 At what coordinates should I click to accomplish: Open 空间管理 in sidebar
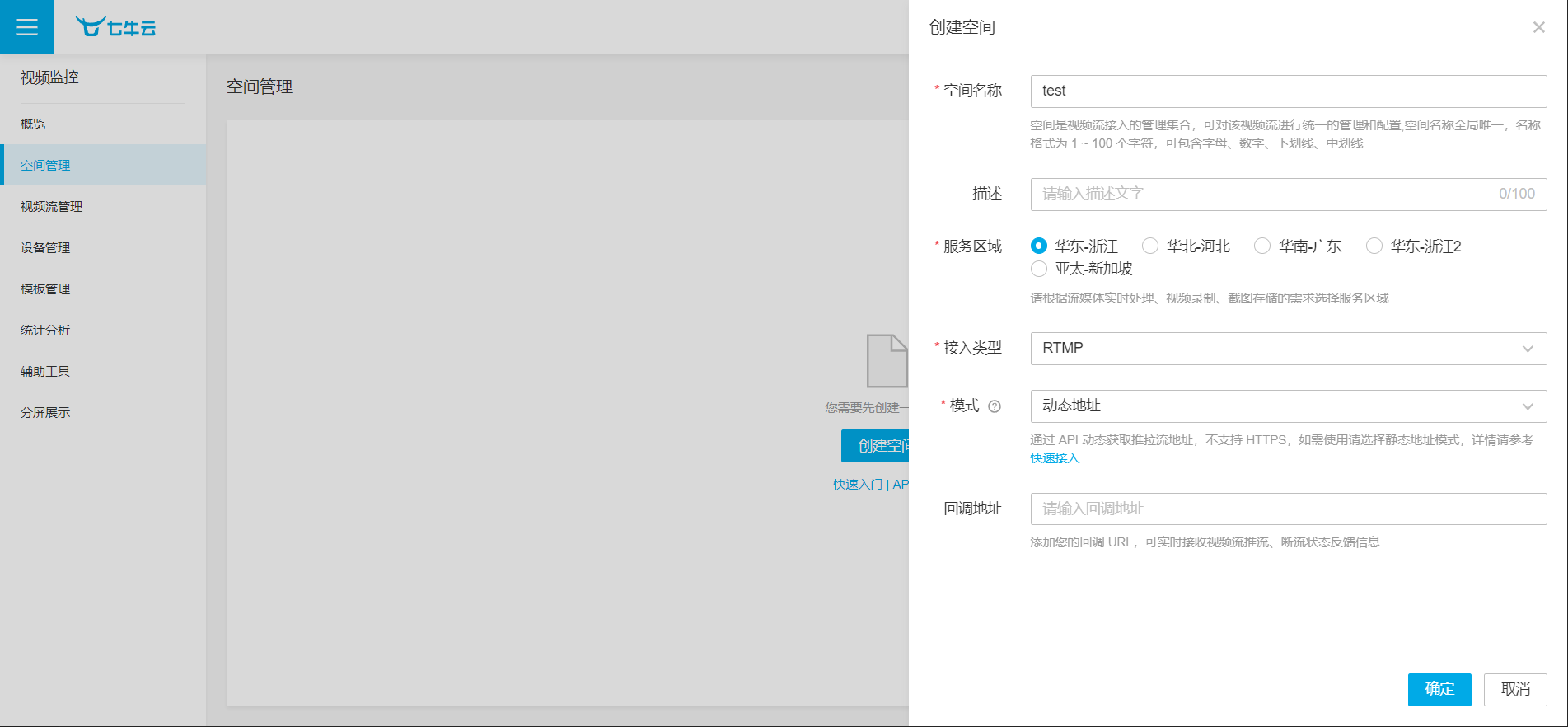(103, 165)
